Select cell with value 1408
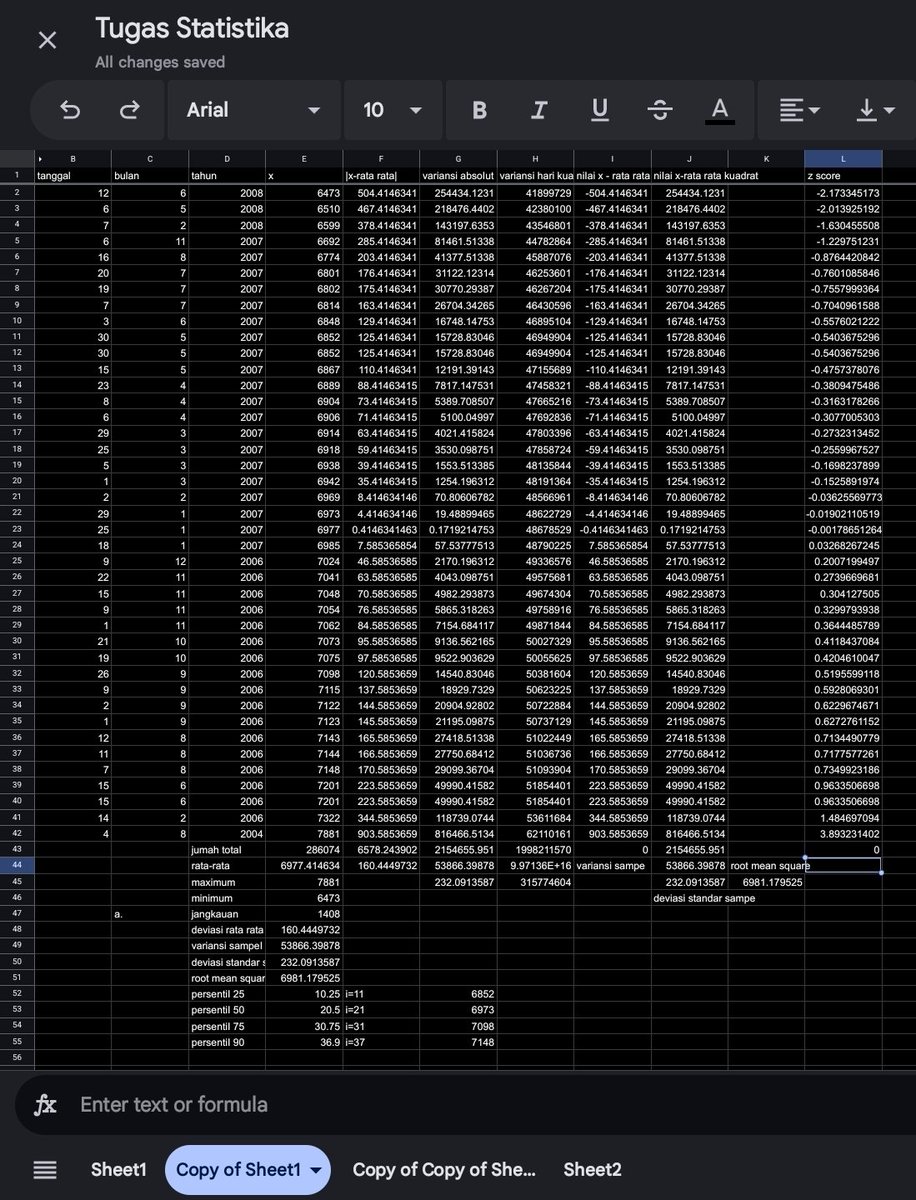Screen dimensions: 916x1200 pos(304,914)
